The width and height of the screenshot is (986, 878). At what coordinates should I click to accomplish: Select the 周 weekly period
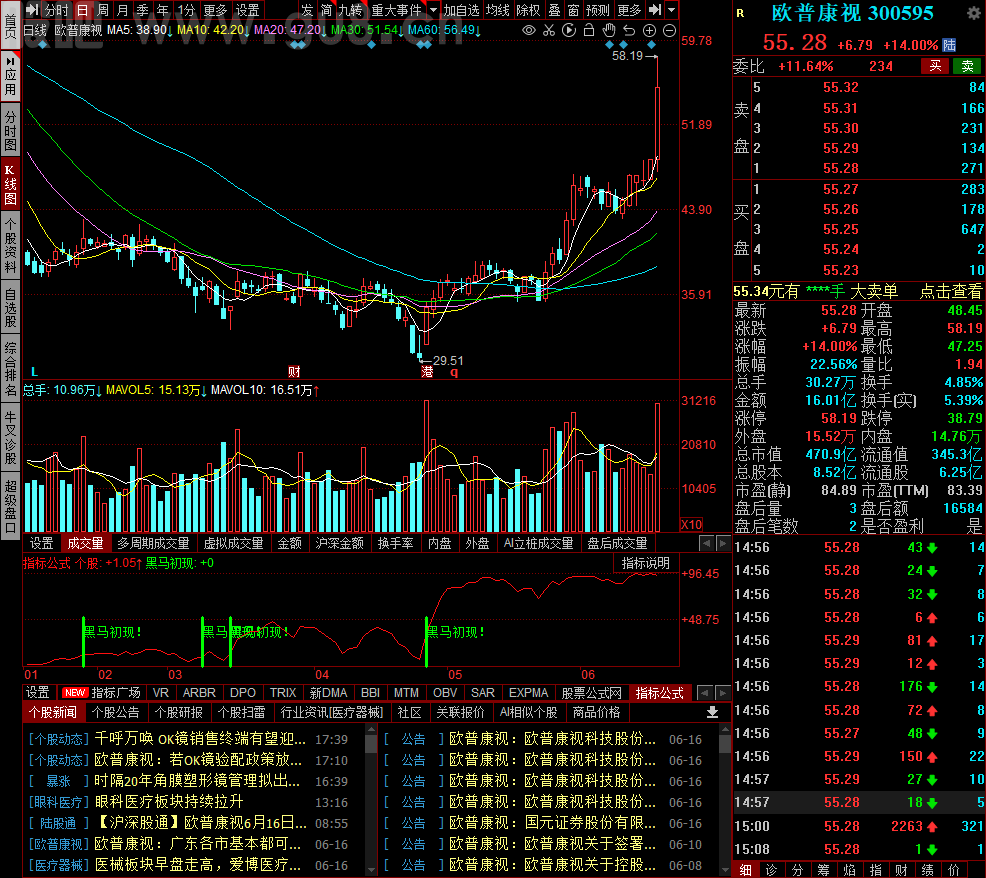click(102, 10)
